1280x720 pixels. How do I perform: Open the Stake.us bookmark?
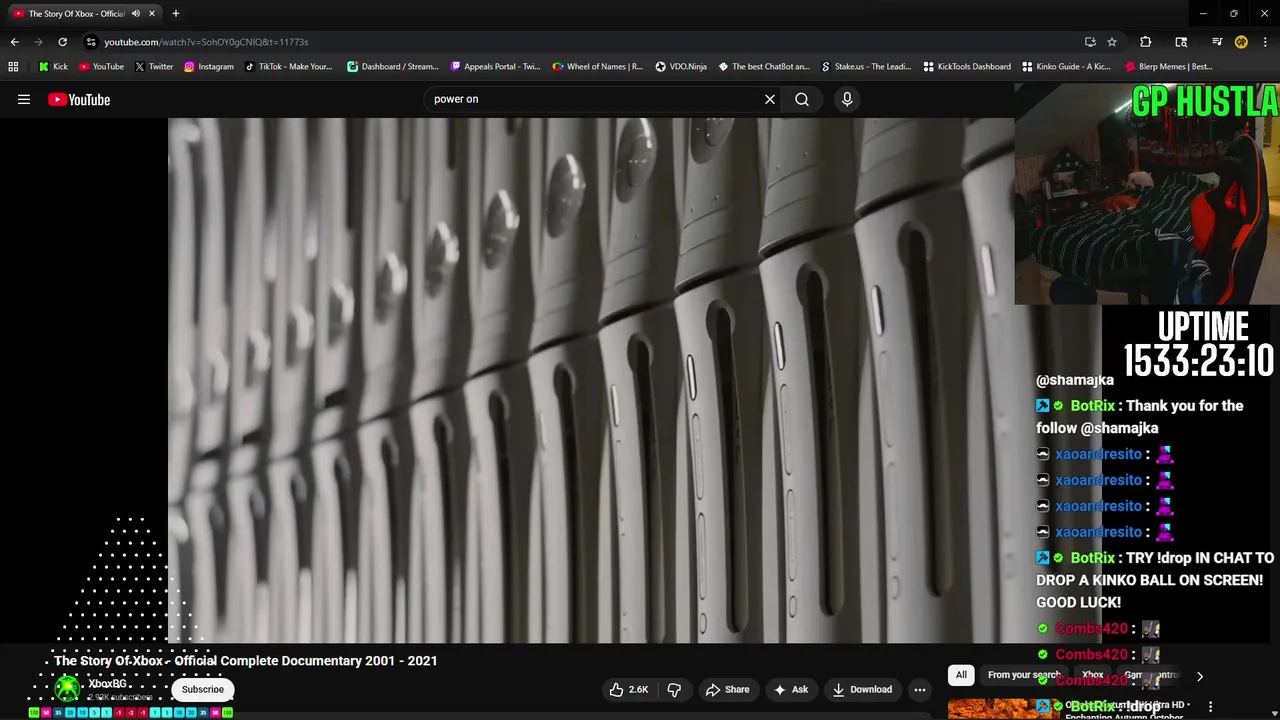click(x=866, y=67)
